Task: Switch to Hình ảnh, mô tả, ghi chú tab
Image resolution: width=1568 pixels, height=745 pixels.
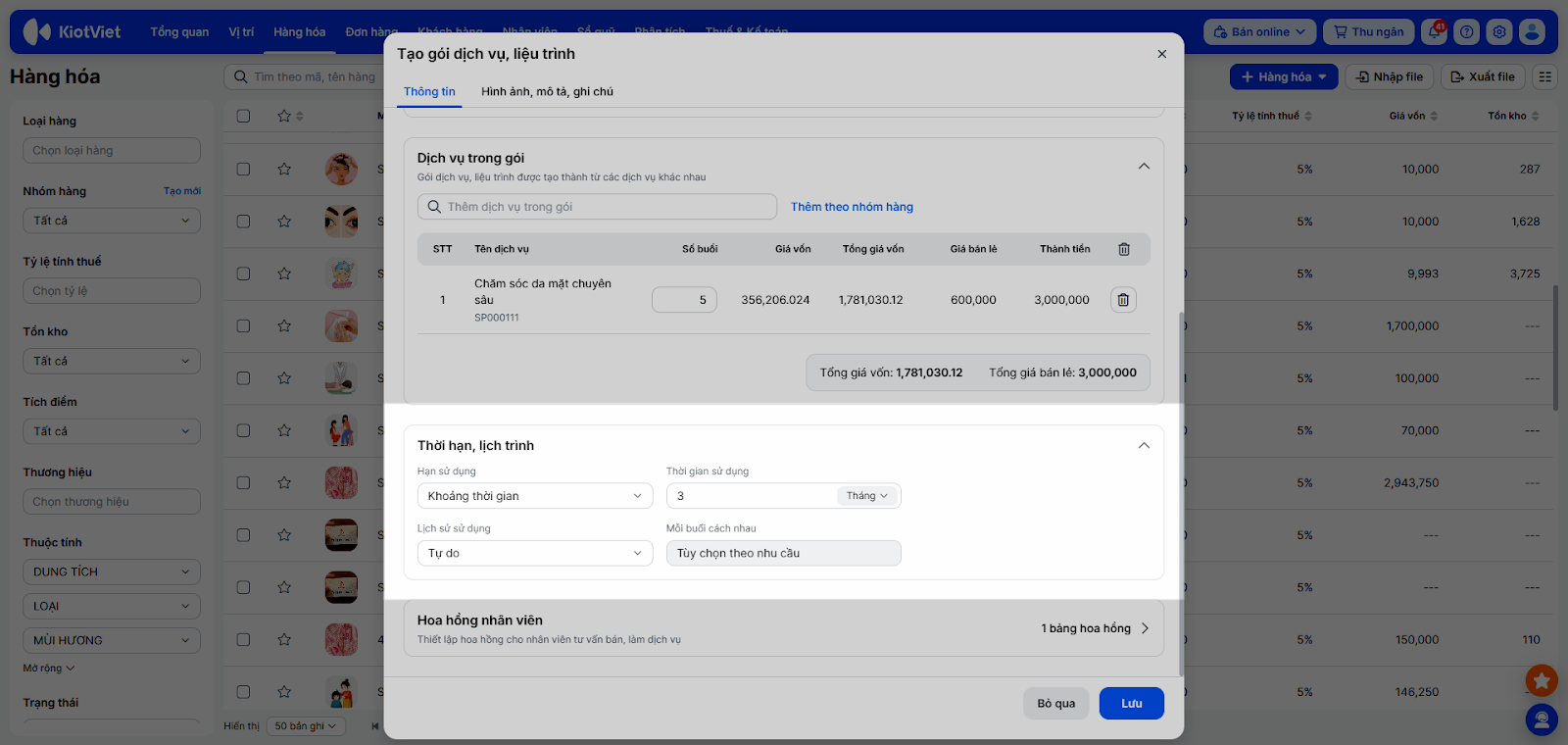Action: [x=547, y=91]
